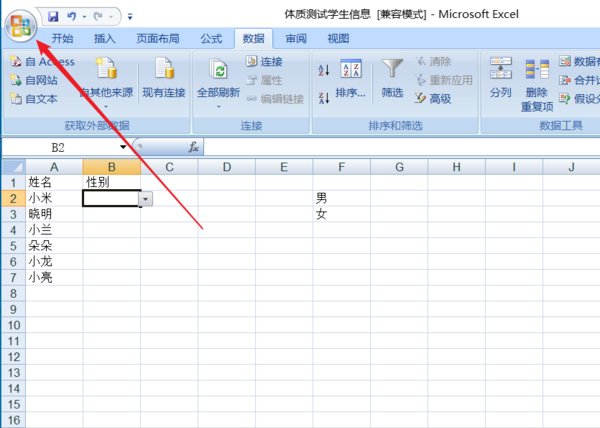Image resolution: width=600 pixels, height=428 pixels.
Task: Click the 分列 text to columns icon
Action: point(501,68)
